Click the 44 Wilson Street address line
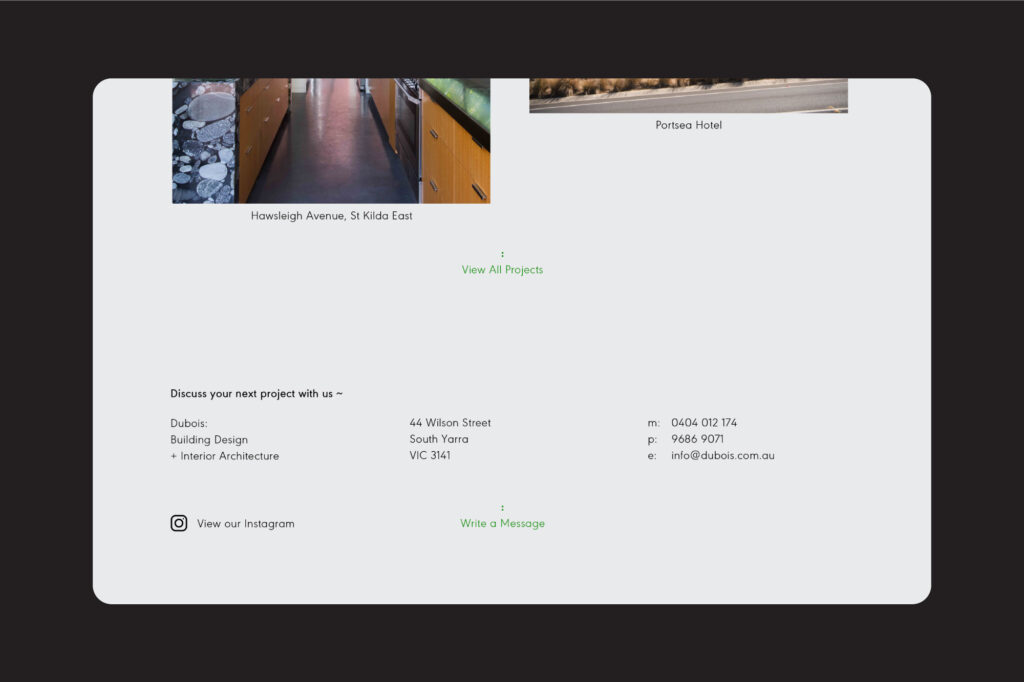This screenshot has width=1024, height=682. coord(450,423)
